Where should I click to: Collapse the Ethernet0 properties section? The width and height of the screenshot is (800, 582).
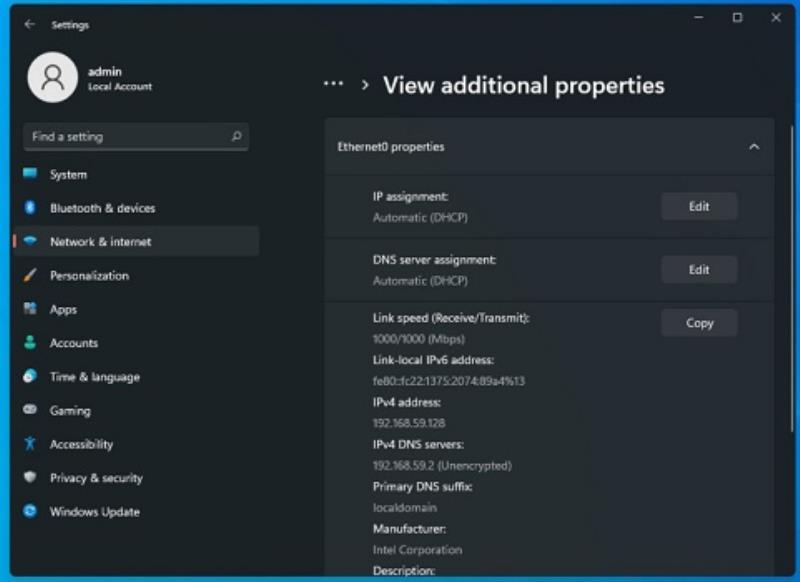754,147
